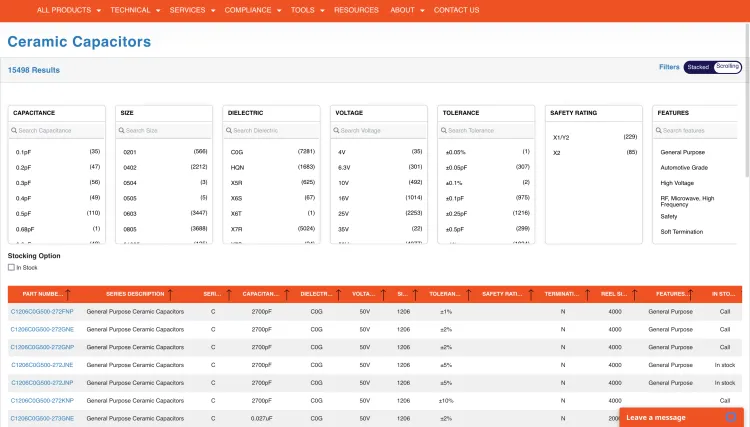Sort by Safety Rating column arrow

coord(530,295)
